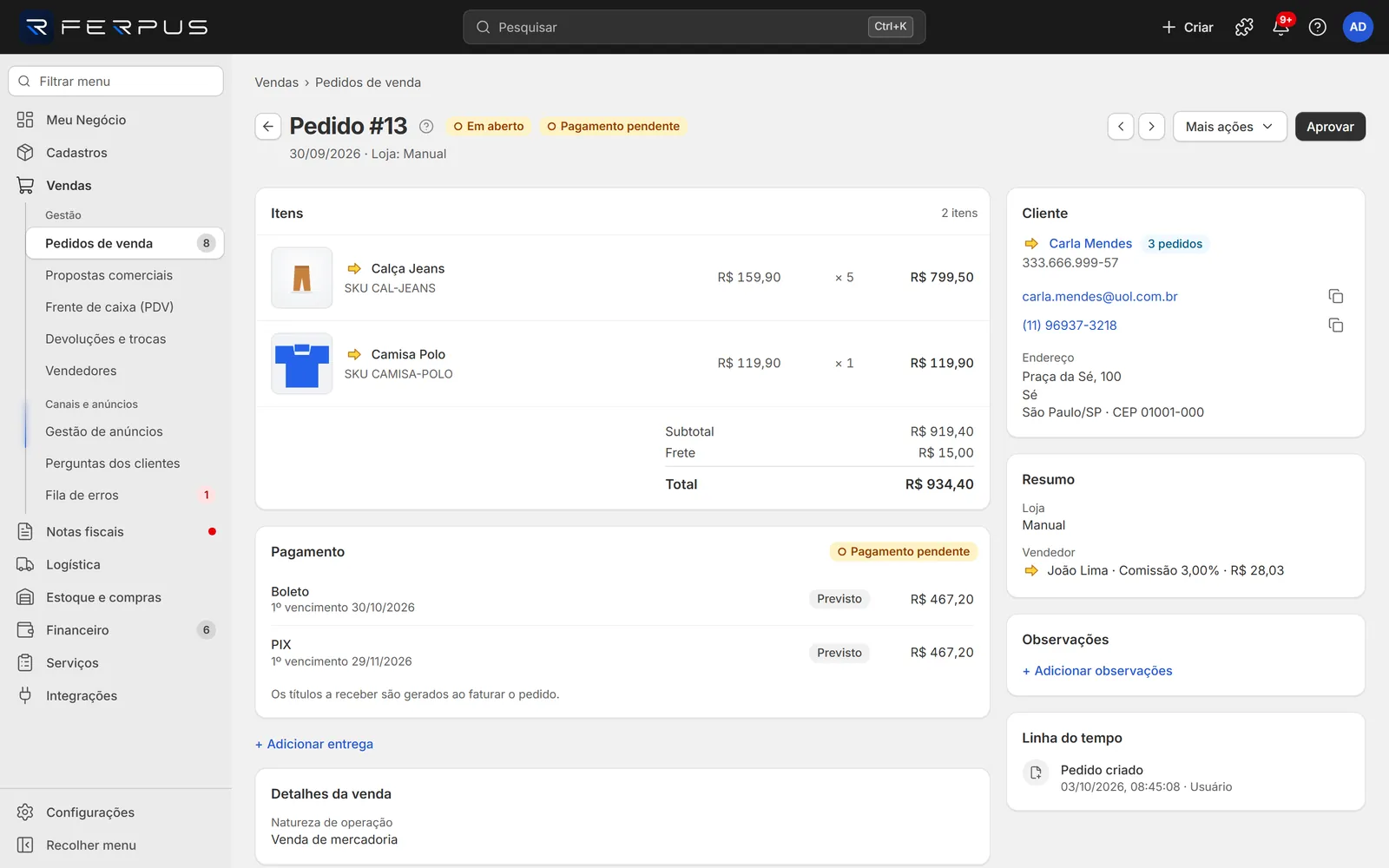Click the Aprovar button
This screenshot has width=1389, height=868.
tap(1330, 127)
